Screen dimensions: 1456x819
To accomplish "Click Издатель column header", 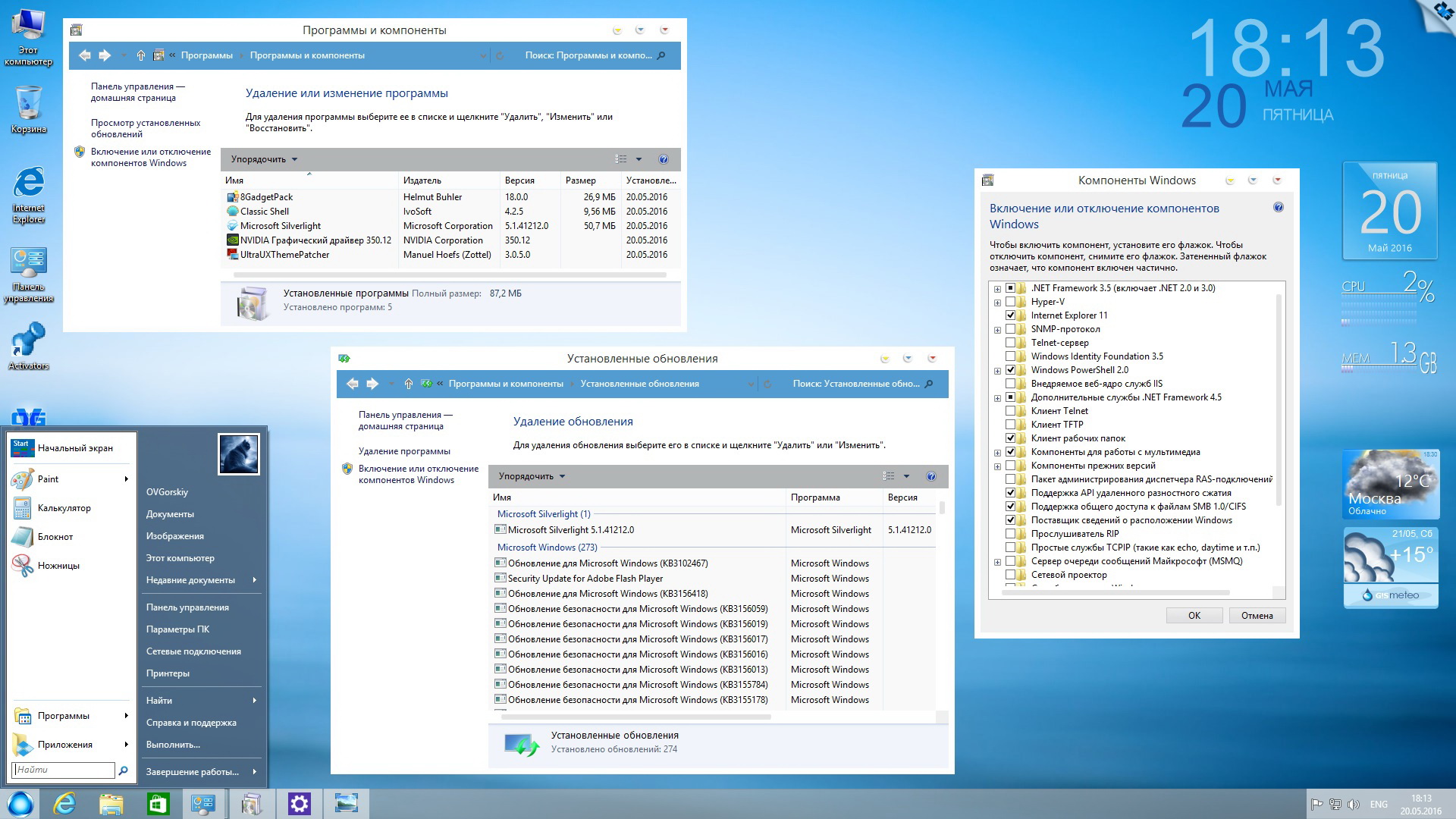I will (x=449, y=180).
